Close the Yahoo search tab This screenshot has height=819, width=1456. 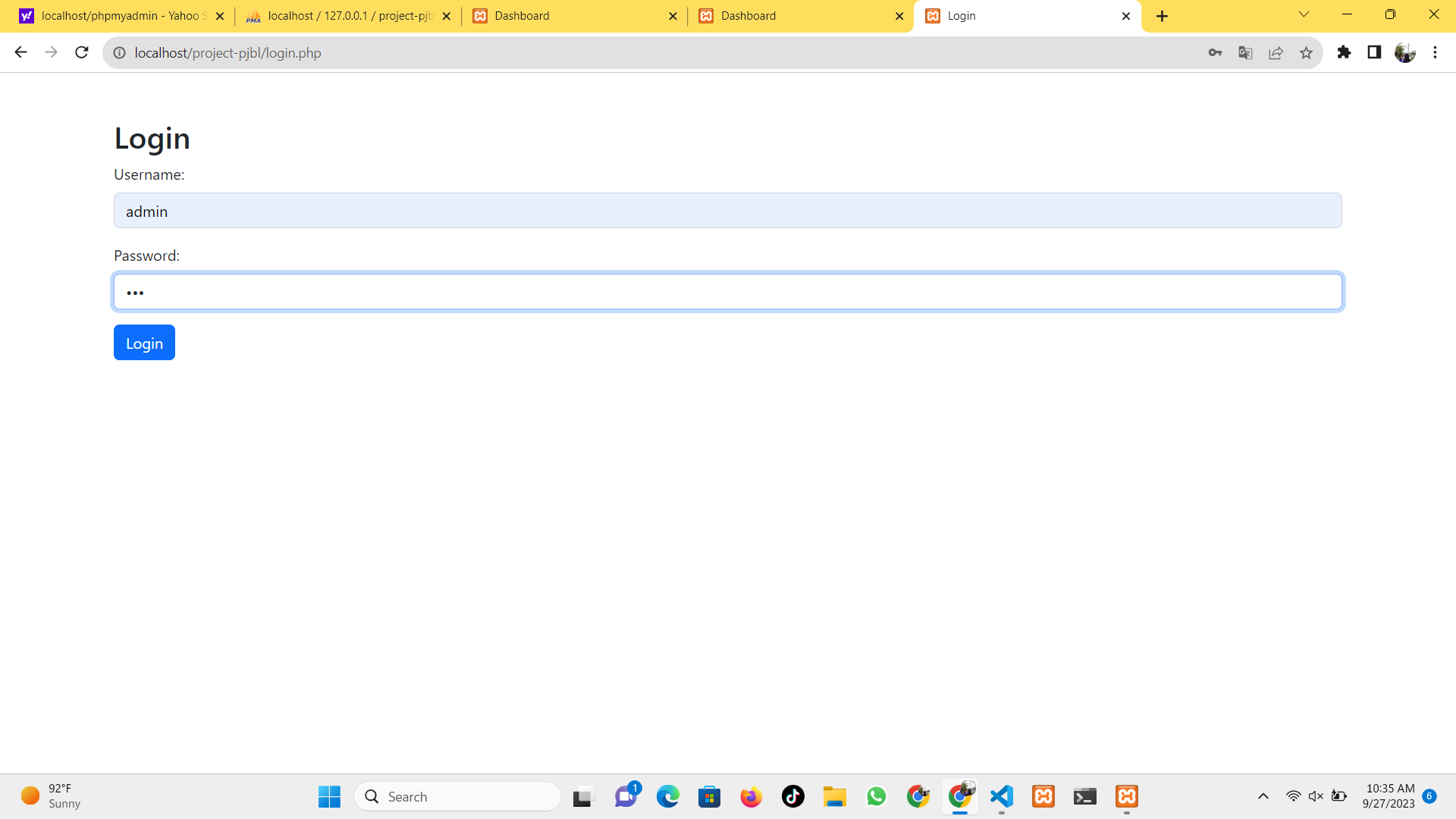(220, 16)
